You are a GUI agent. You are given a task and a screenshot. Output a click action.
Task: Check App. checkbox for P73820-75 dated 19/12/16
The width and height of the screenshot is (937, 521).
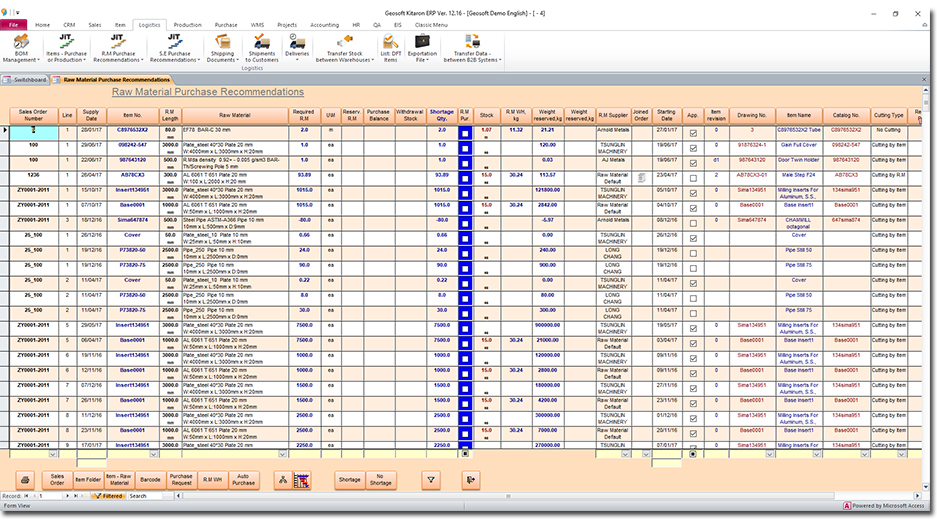tap(693, 268)
